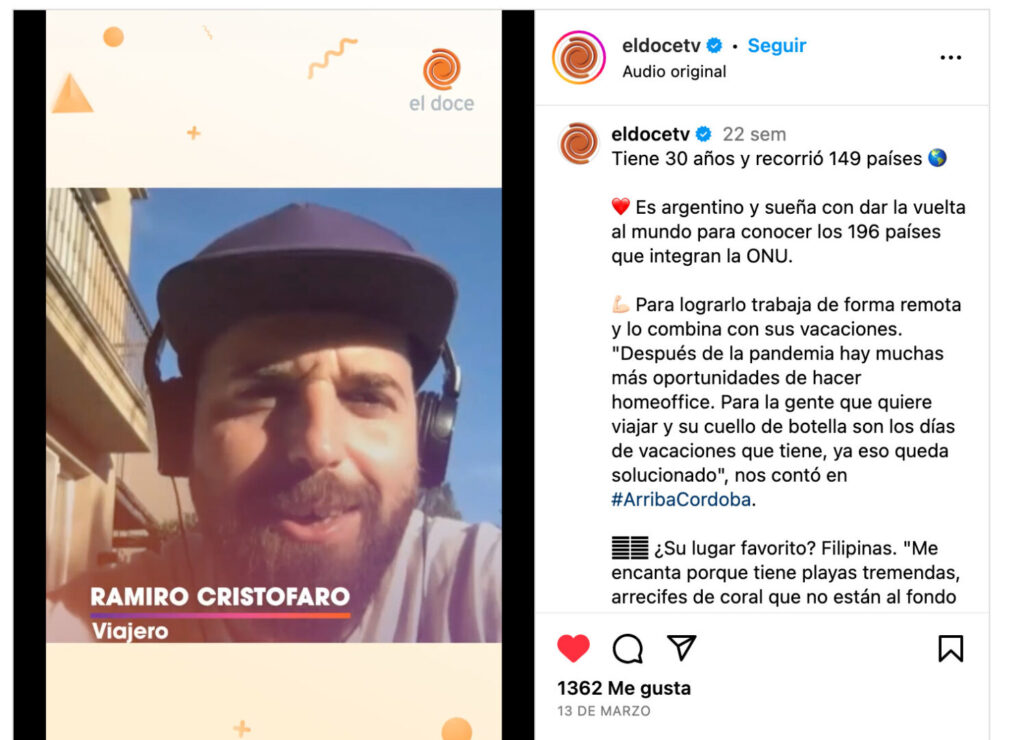
Task: Open the #ArribaCordoba hashtag link
Action: (x=680, y=500)
